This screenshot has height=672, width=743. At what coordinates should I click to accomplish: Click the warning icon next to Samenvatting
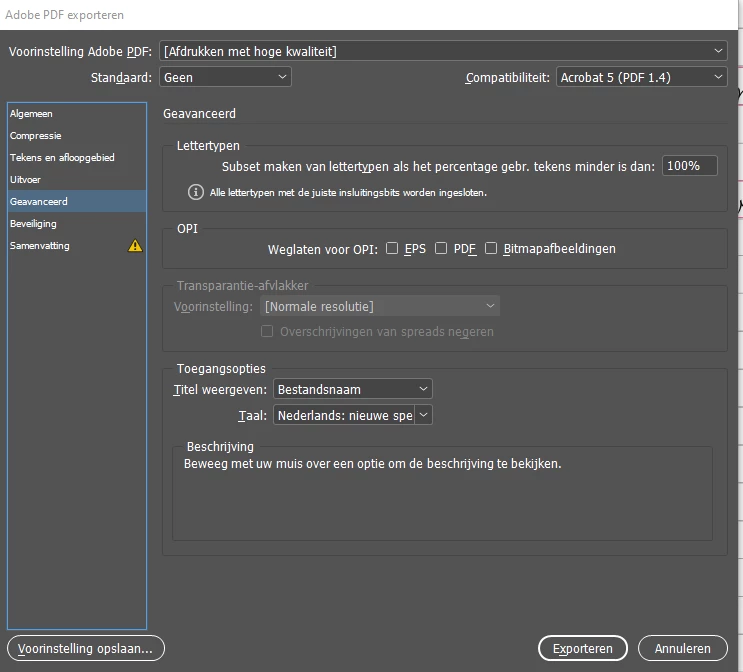pyautogui.click(x=135, y=245)
